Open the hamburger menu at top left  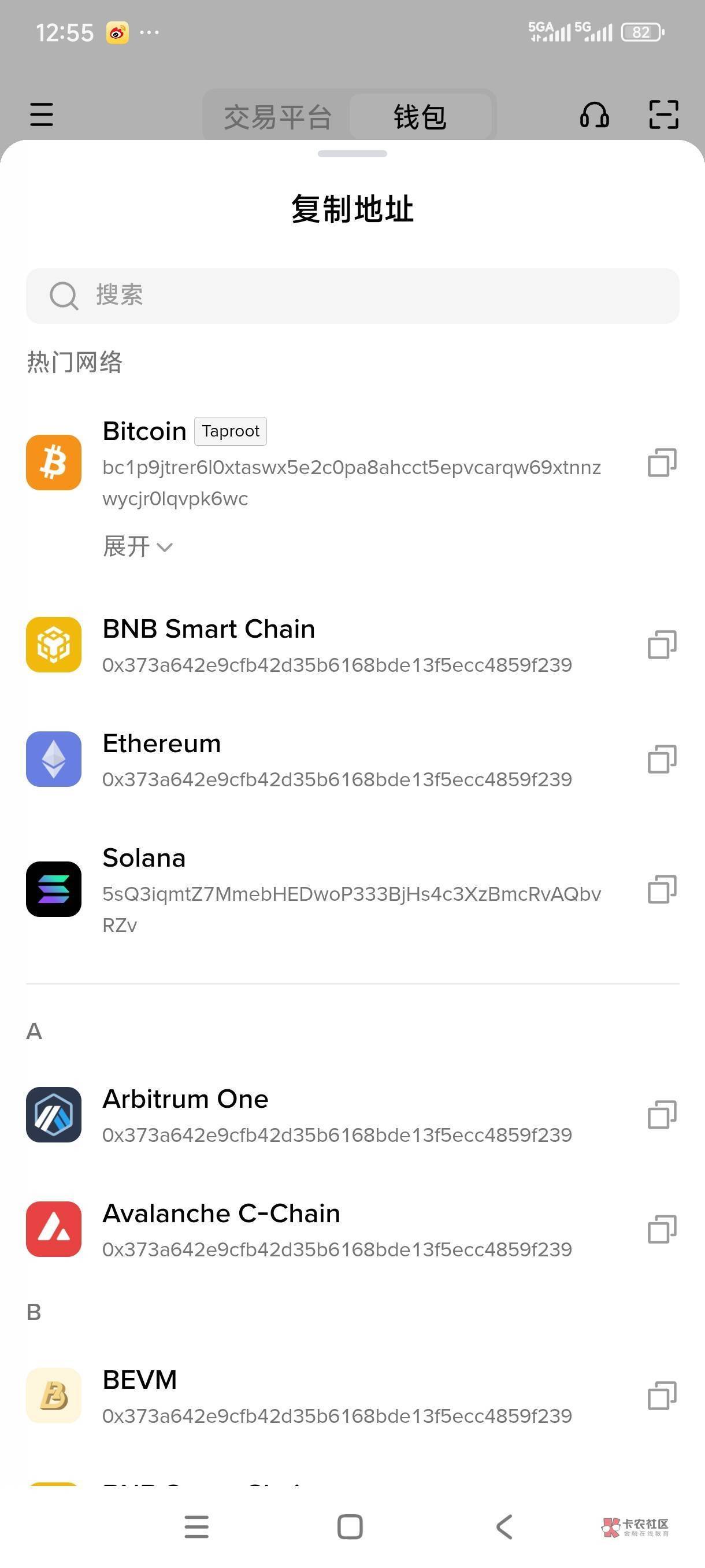[x=42, y=114]
